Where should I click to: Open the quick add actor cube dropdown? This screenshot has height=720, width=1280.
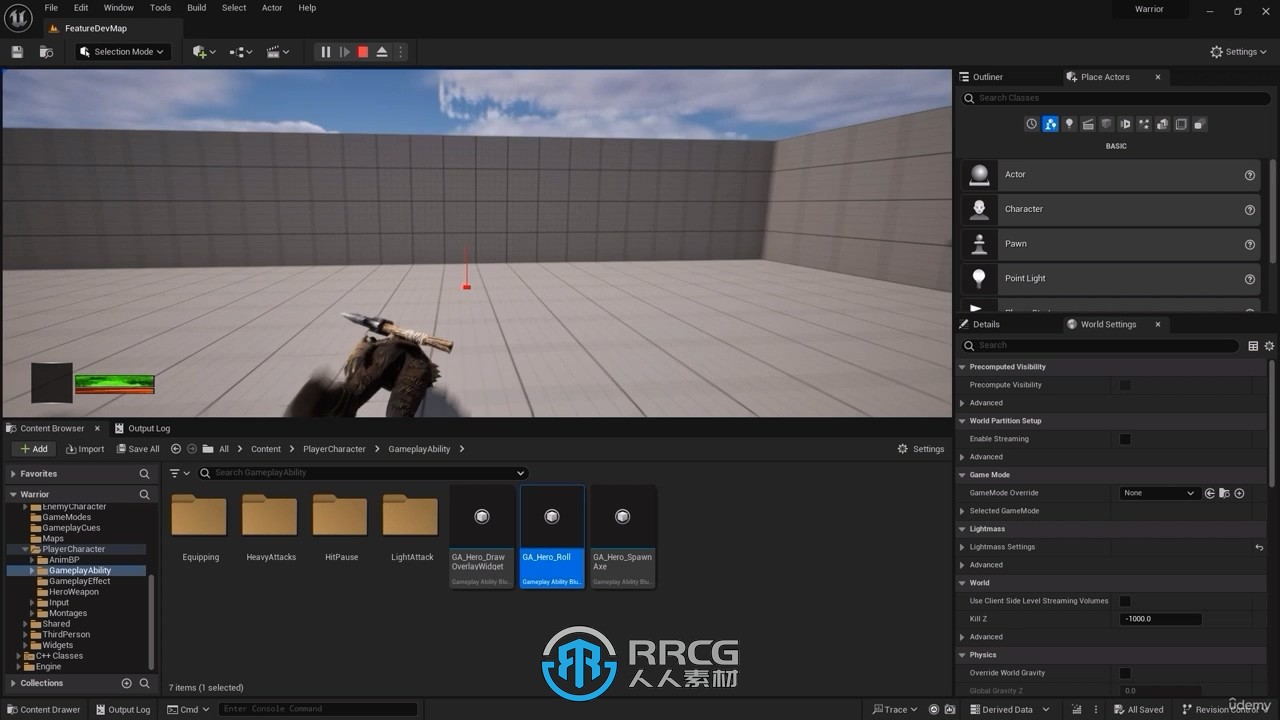204,52
